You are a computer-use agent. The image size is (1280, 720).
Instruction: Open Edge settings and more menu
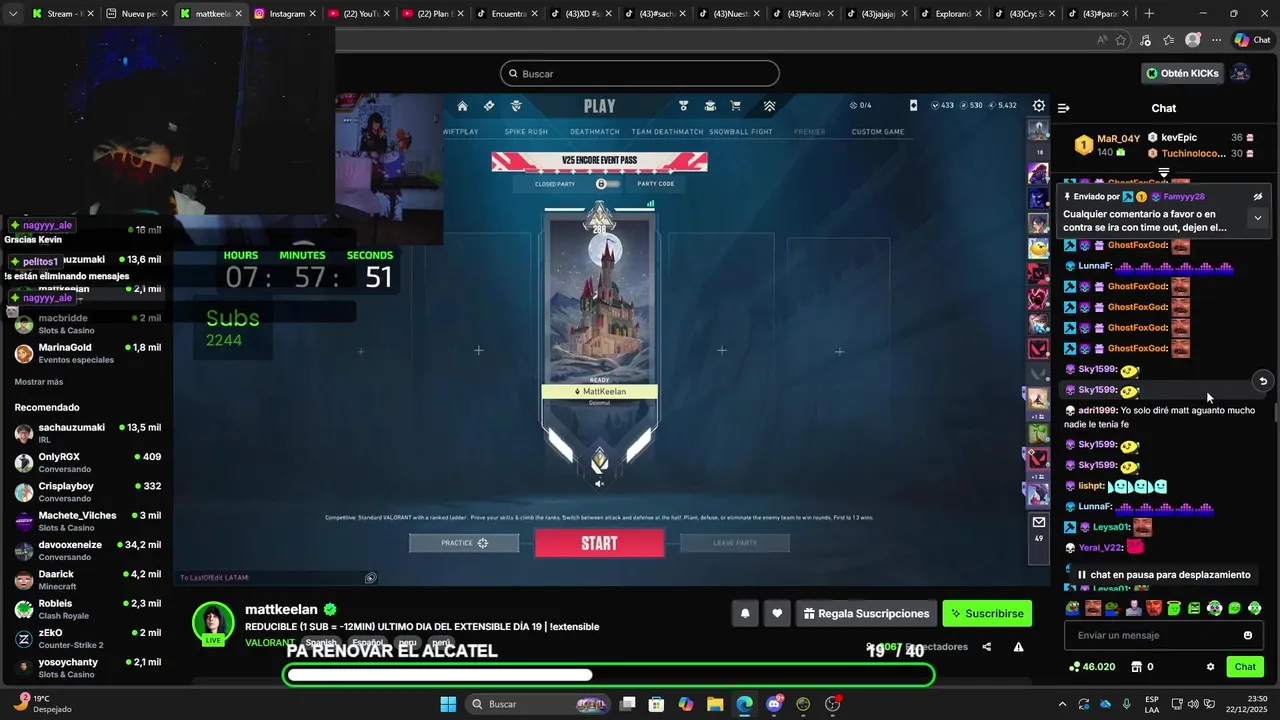point(1216,40)
